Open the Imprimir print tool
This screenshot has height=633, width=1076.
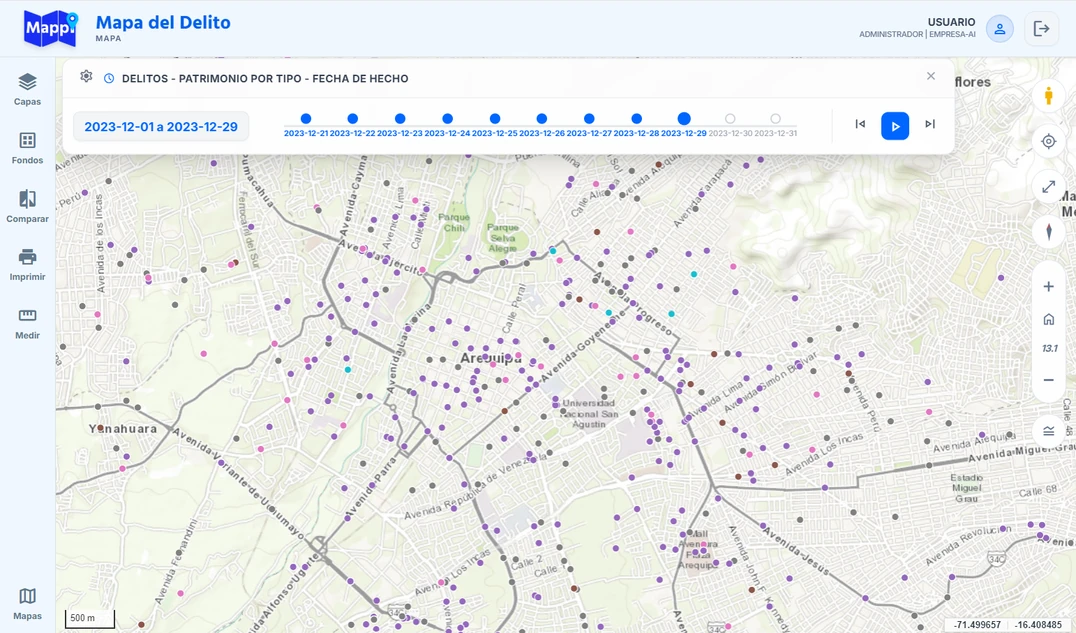click(x=27, y=265)
